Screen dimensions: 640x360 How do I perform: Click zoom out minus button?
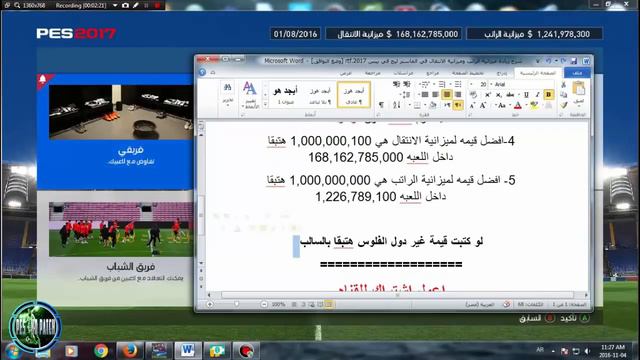pyautogui.click(x=264, y=304)
